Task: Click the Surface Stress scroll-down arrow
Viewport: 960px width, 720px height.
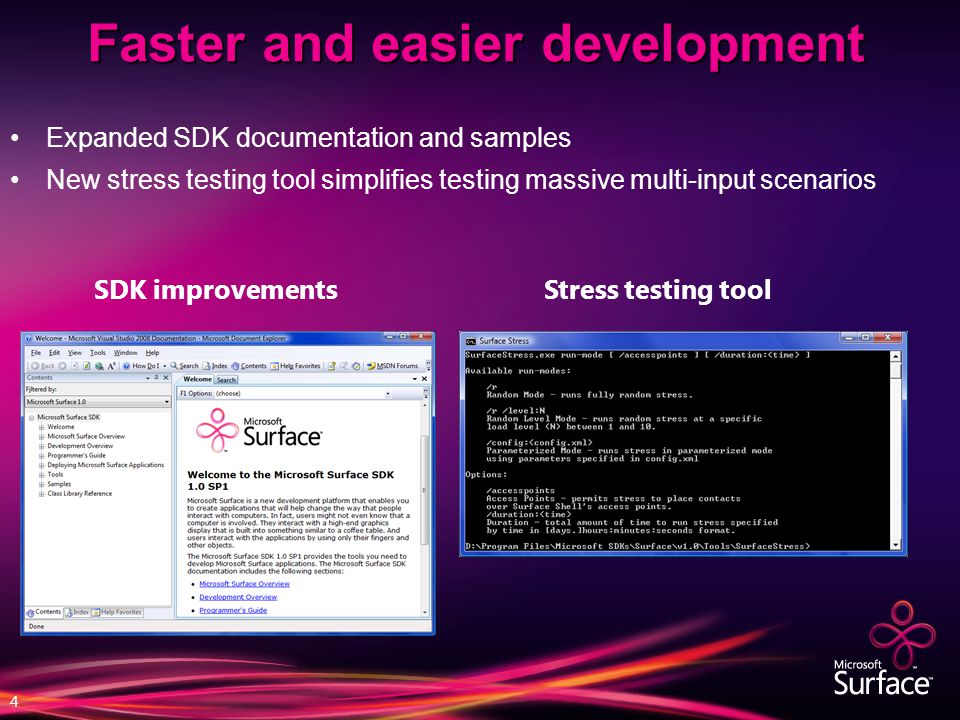Action: (x=896, y=545)
